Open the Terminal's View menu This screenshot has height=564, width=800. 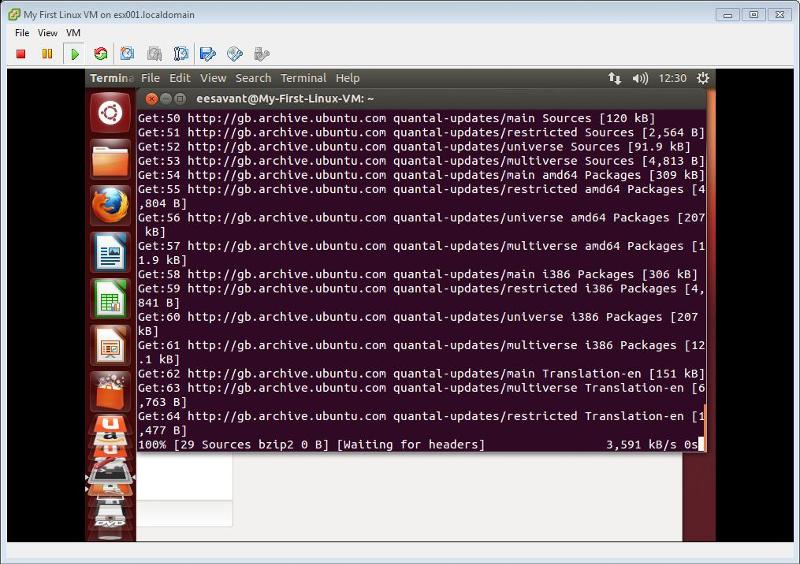(x=213, y=78)
